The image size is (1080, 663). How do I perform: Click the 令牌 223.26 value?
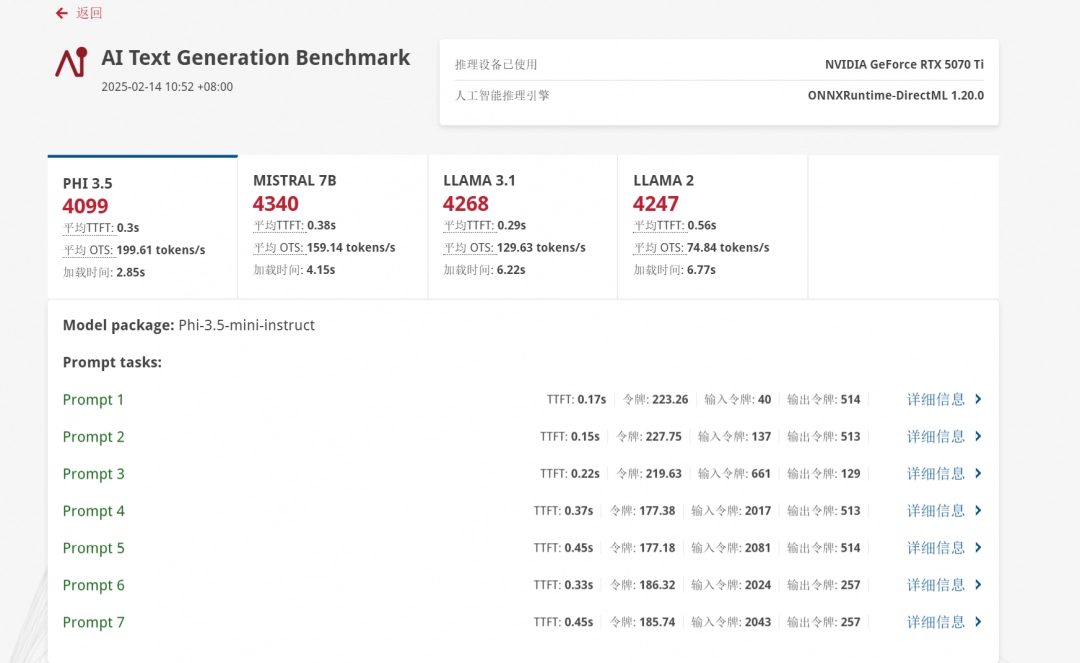670,399
